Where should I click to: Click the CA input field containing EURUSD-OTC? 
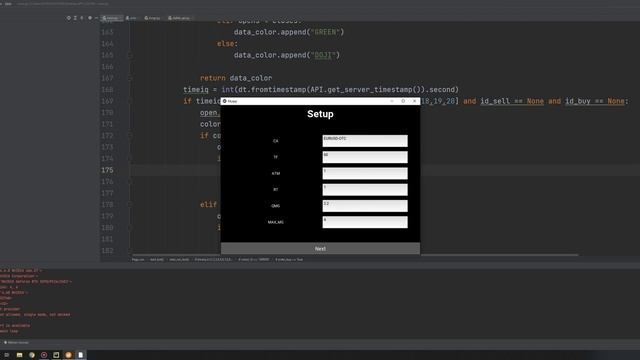click(x=365, y=141)
